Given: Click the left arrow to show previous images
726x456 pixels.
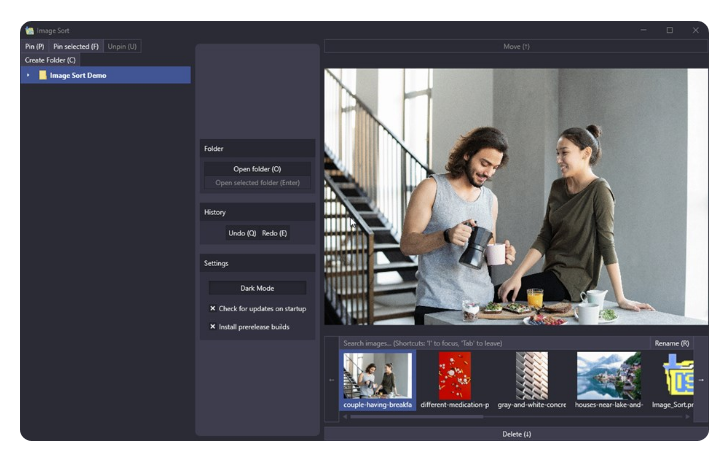Looking at the screenshot, I should click(332, 380).
